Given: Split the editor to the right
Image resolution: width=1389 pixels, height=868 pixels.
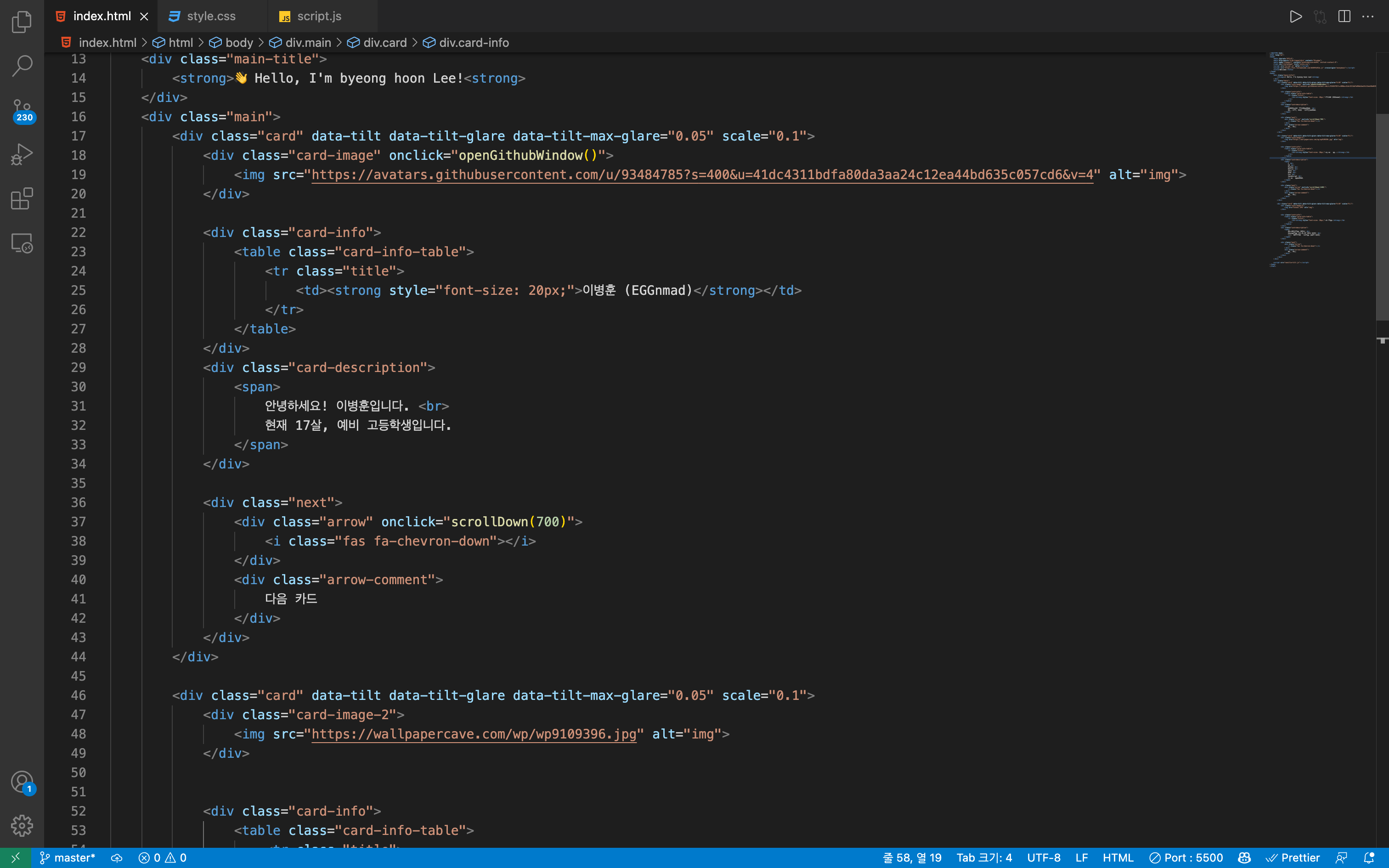Looking at the screenshot, I should pos(1344,16).
